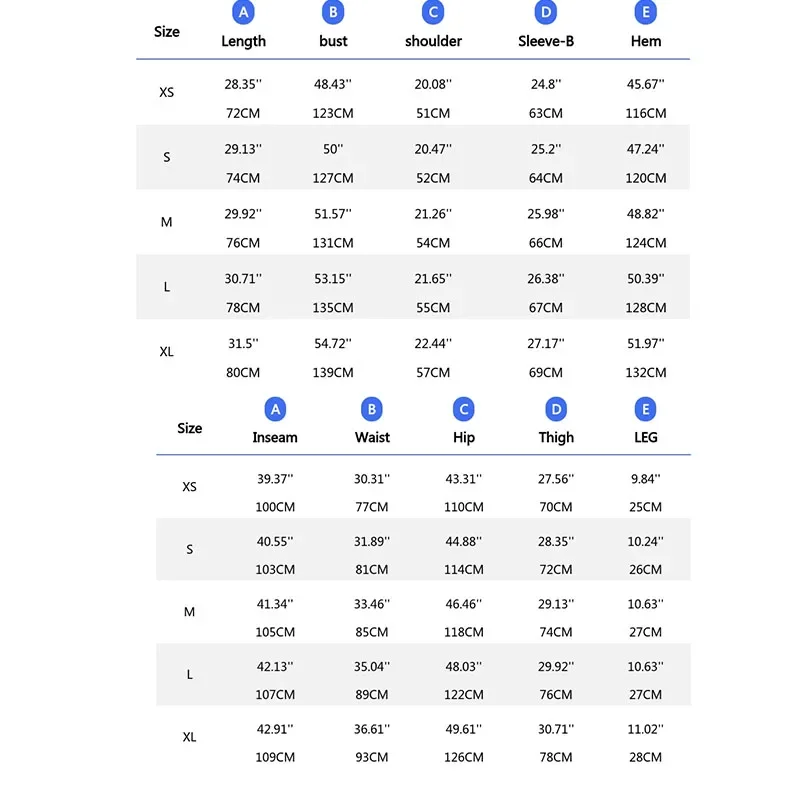Screen dimensions: 800x800
Task: Click the 123CM bust value for XS
Action: [333, 113]
